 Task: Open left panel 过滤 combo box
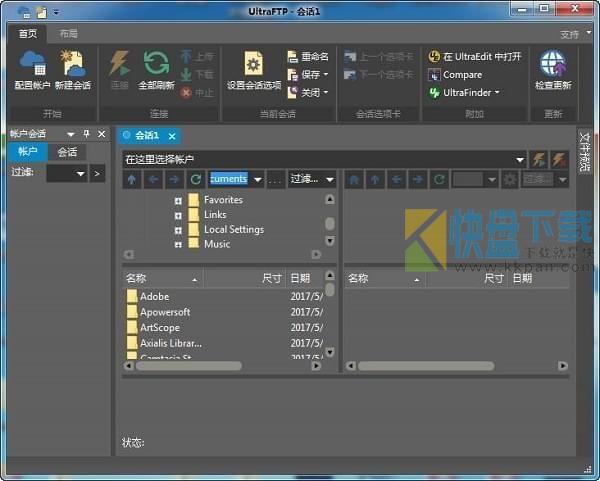coord(67,173)
